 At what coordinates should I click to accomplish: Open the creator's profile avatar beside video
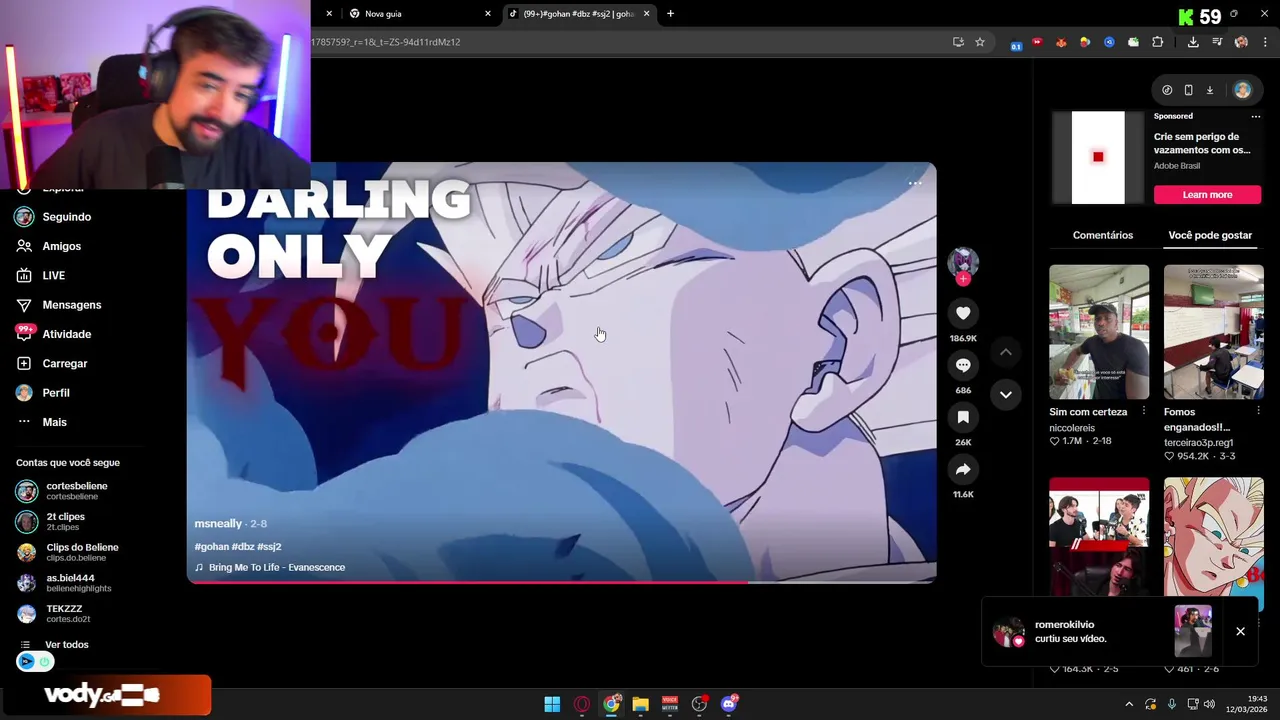963,262
